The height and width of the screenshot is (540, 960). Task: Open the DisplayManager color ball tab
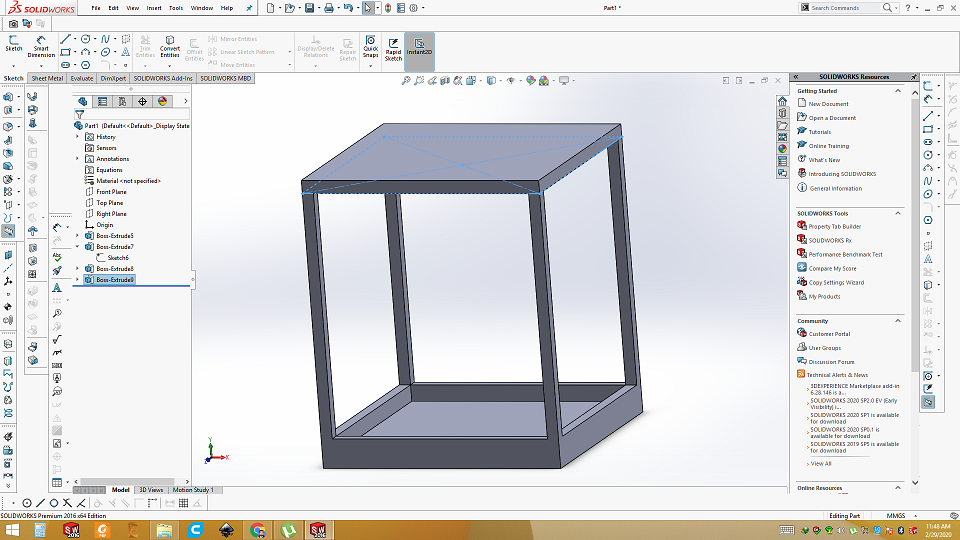coord(162,102)
